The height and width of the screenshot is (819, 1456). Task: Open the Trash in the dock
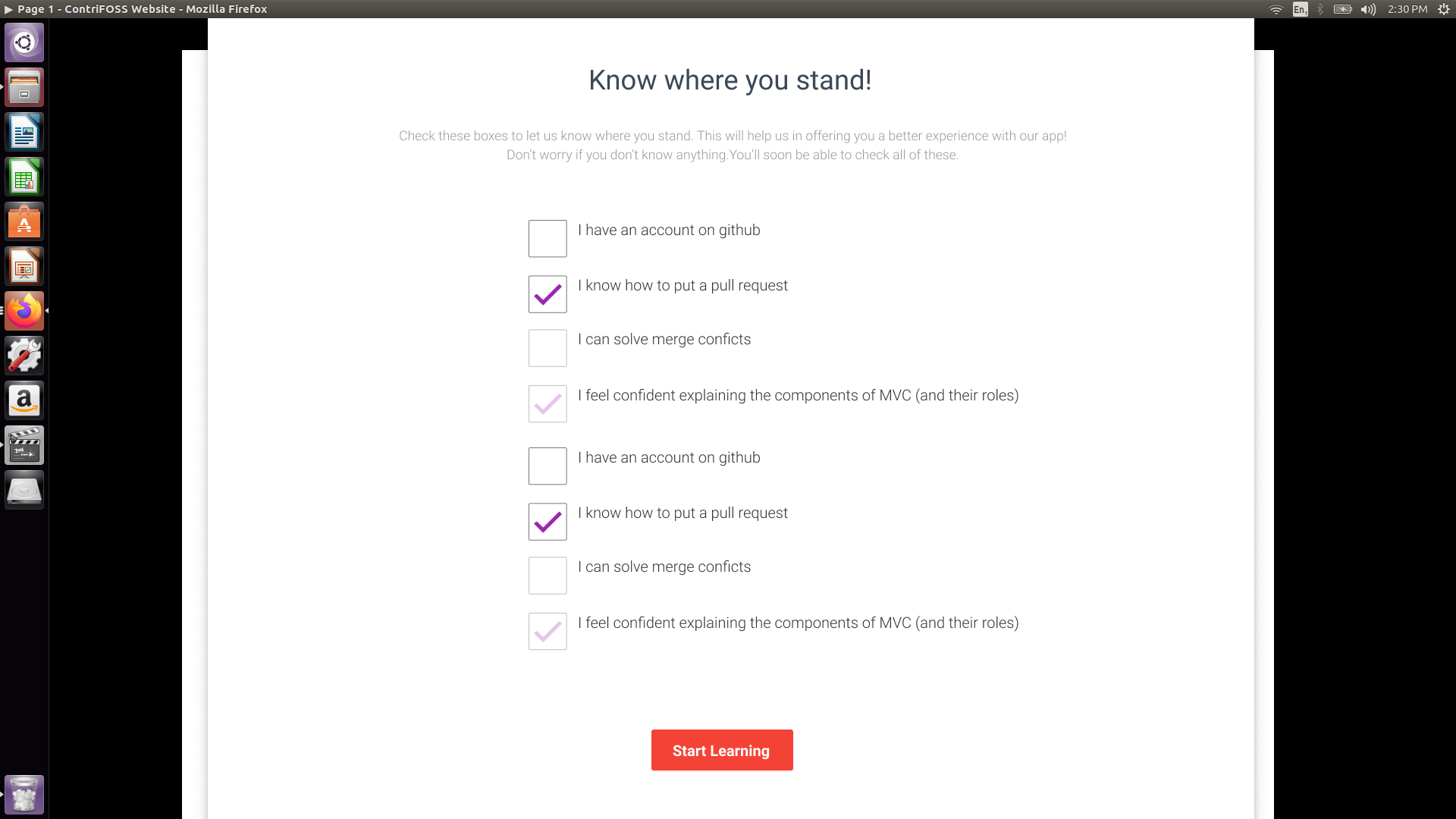pos(24,794)
